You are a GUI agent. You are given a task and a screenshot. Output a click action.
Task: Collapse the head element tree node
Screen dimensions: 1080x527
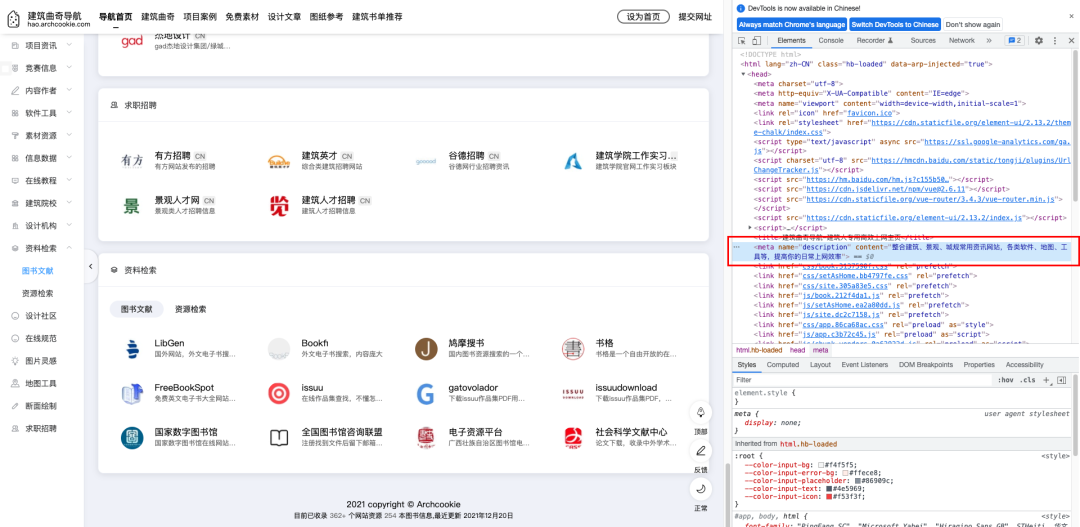point(744,74)
